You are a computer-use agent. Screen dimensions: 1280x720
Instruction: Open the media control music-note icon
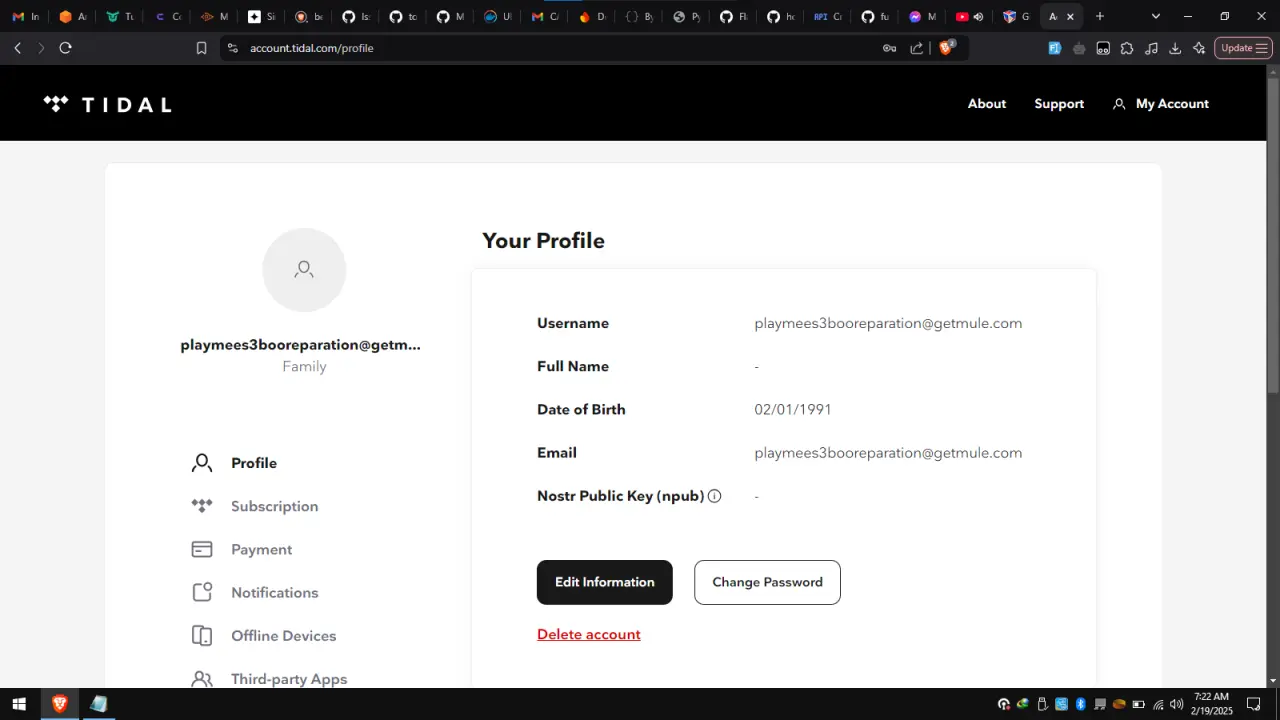1151,48
